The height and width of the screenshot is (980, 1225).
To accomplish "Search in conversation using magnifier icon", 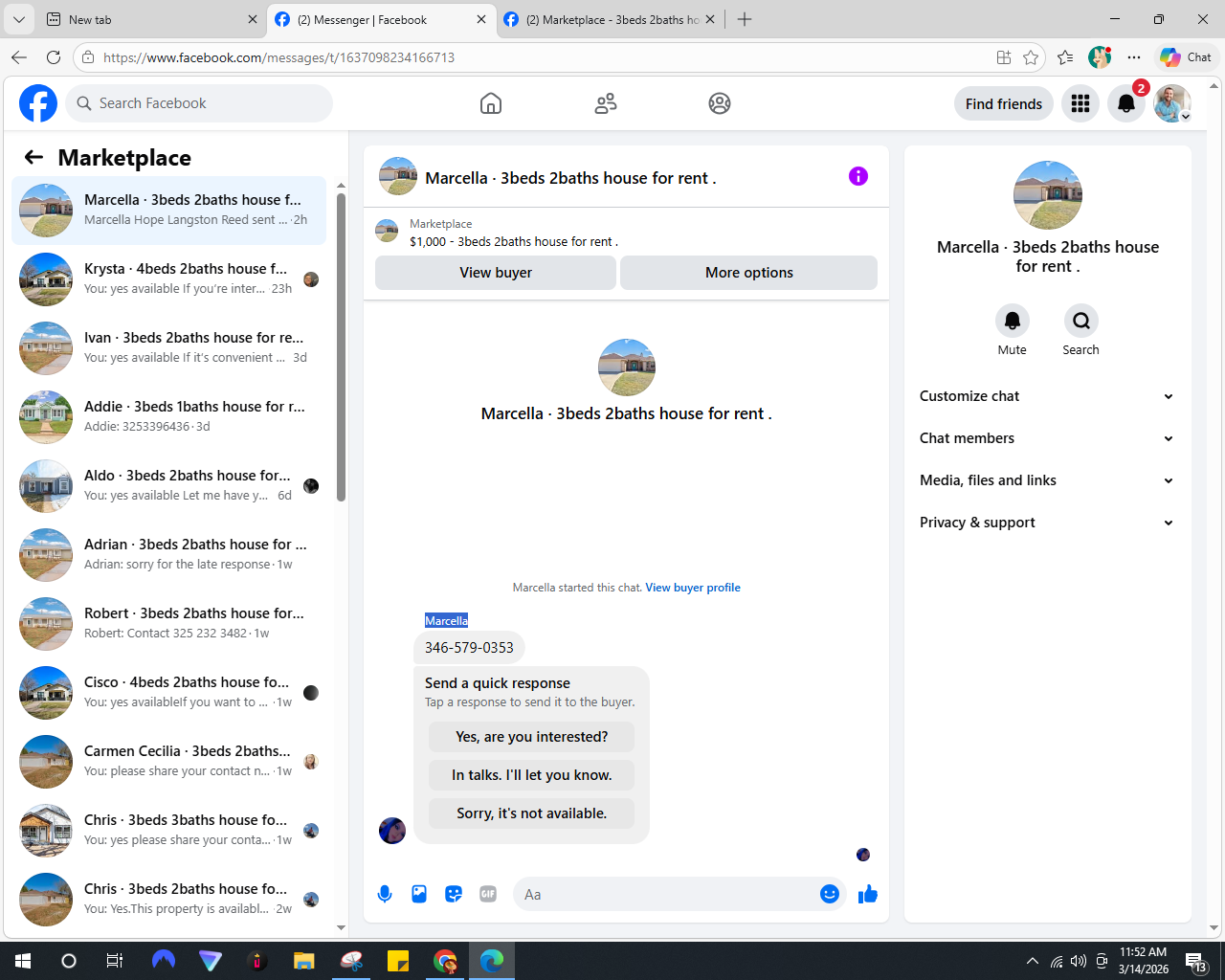I will click(x=1081, y=321).
